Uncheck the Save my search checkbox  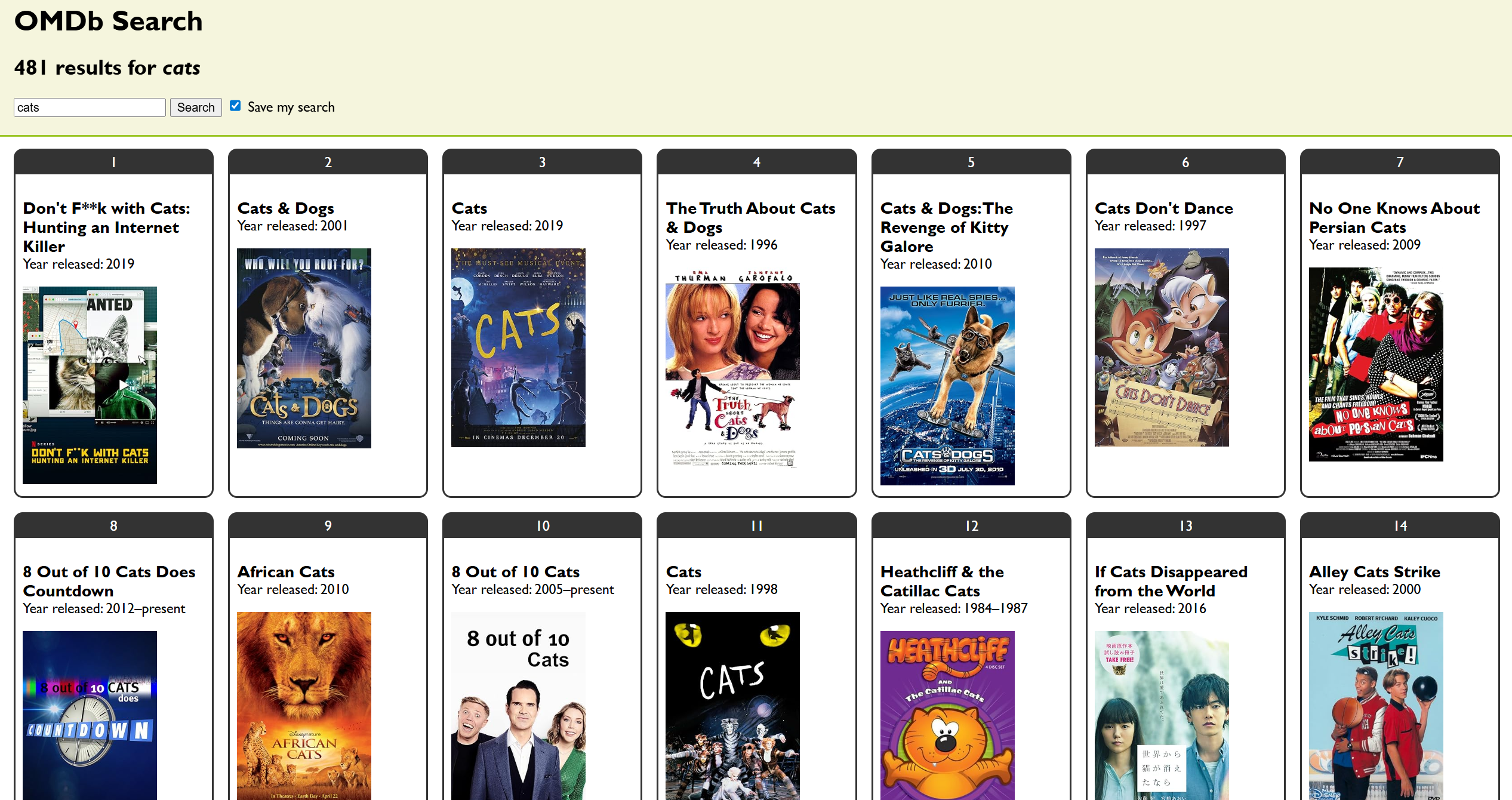click(235, 106)
